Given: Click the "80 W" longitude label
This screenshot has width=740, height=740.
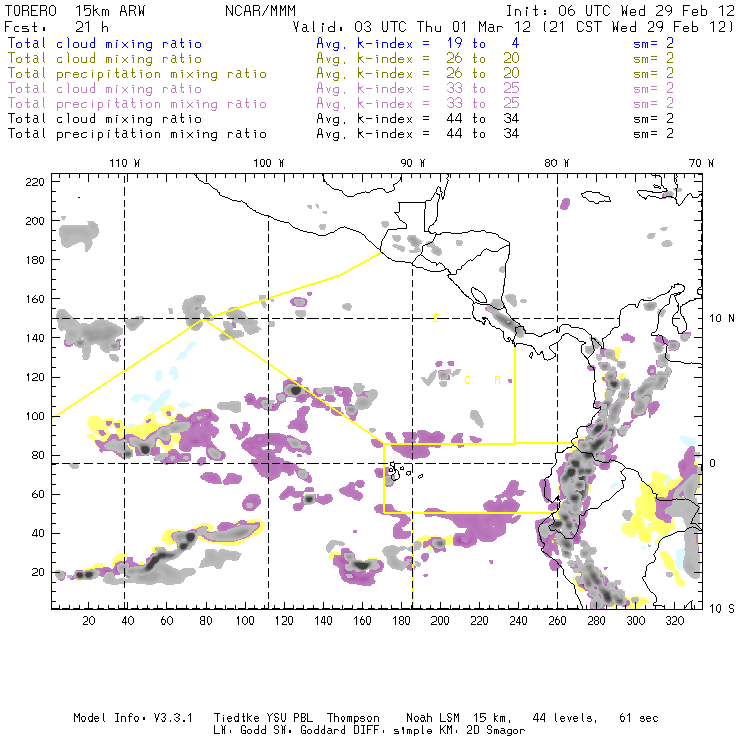Looking at the screenshot, I should (556, 163).
